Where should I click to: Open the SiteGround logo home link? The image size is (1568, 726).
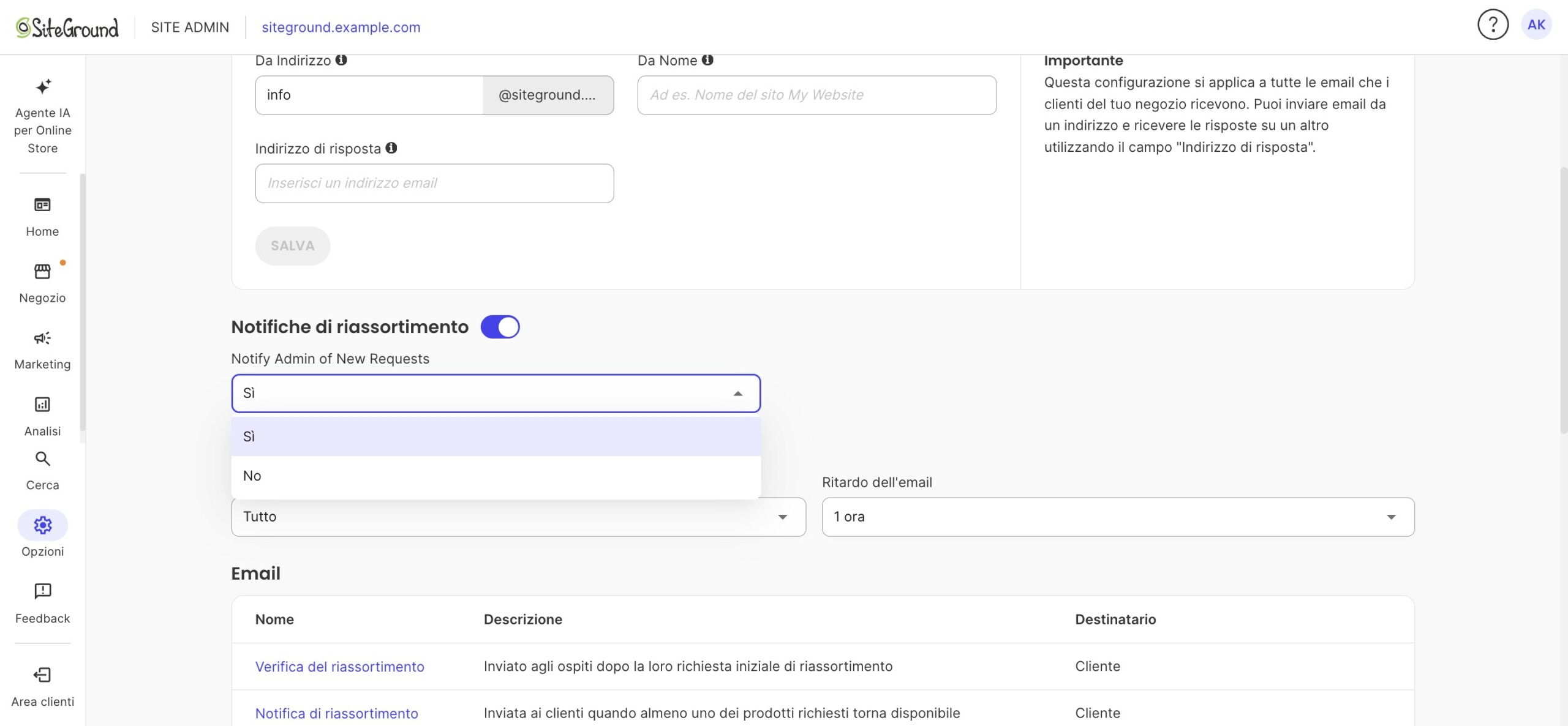coord(67,28)
